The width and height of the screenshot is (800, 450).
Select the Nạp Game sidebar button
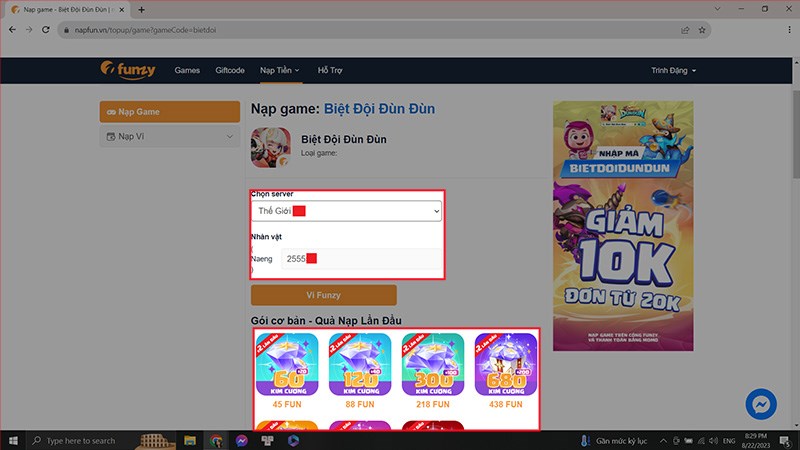pos(169,112)
